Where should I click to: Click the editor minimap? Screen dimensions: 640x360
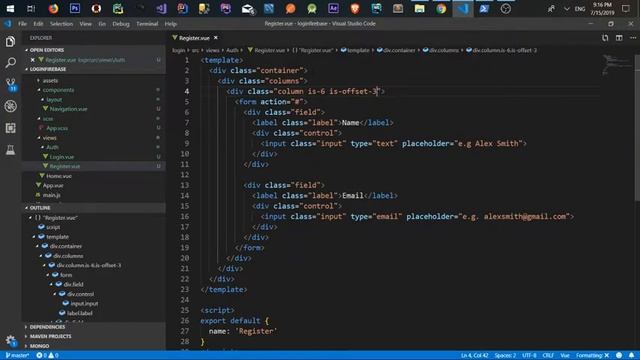pos(616,64)
